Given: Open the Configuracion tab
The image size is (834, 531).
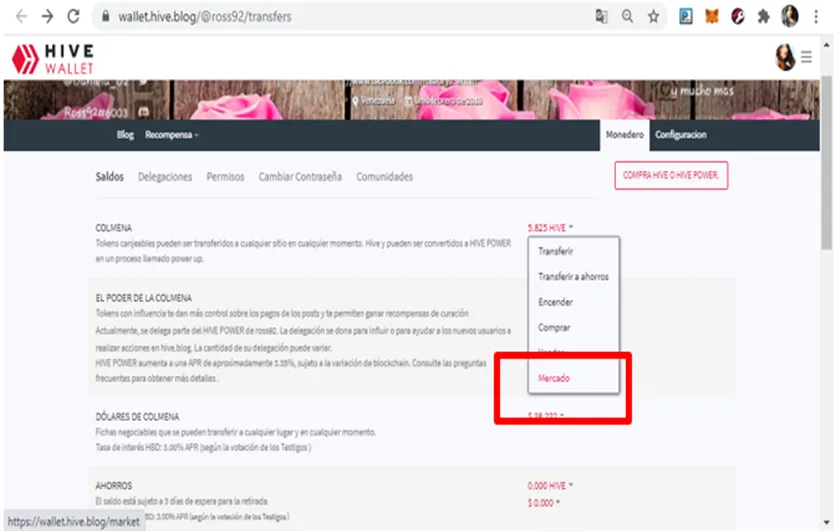Looking at the screenshot, I should coord(681,135).
